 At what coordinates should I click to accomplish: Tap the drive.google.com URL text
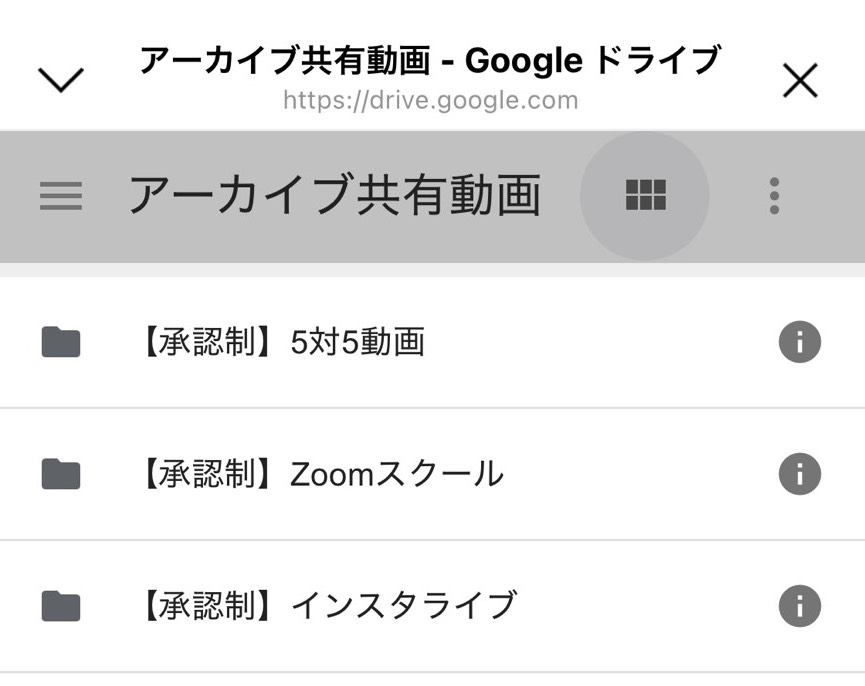click(x=430, y=100)
